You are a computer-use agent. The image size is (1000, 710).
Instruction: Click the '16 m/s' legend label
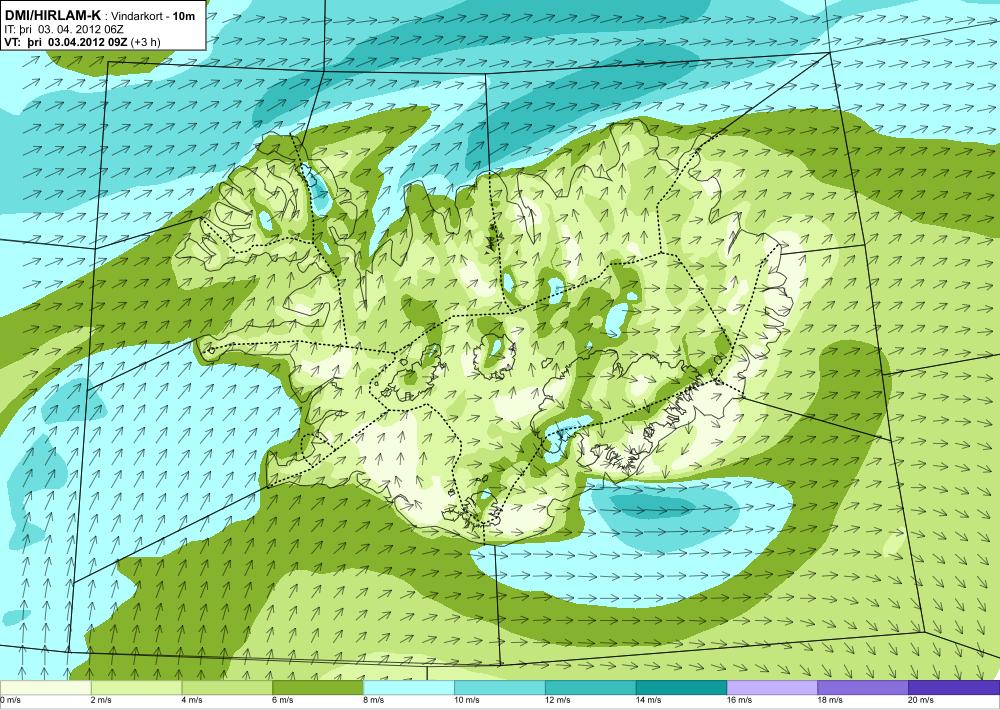[x=739, y=700]
